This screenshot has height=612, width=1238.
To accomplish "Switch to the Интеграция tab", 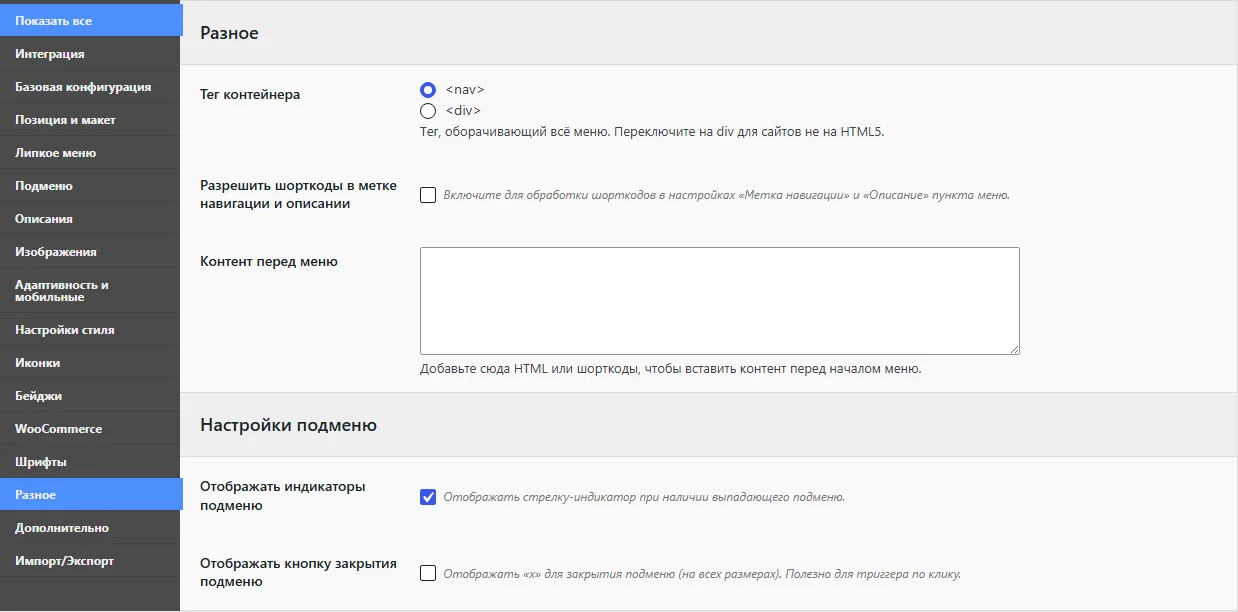I will [90, 54].
